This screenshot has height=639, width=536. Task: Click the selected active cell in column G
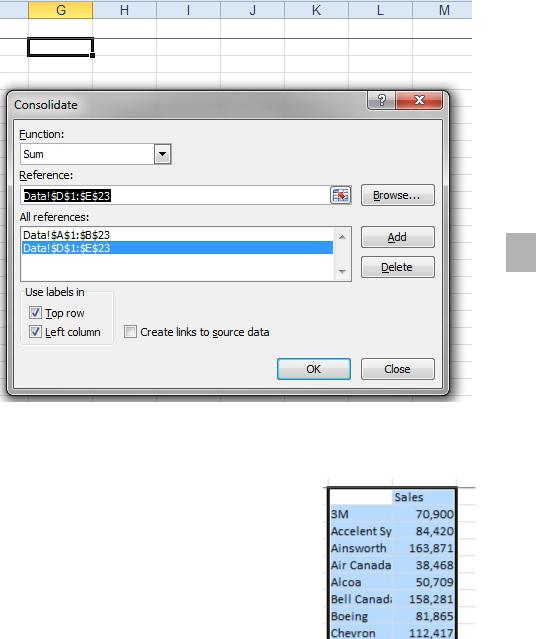61,47
